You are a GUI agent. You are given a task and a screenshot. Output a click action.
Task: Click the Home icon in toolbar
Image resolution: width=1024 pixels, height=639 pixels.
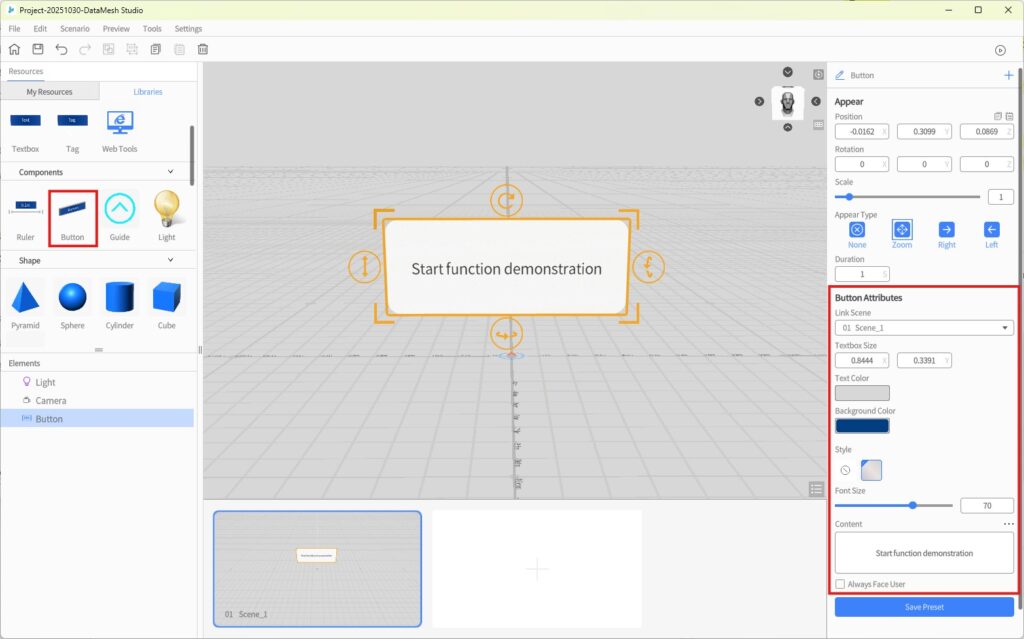[14, 49]
